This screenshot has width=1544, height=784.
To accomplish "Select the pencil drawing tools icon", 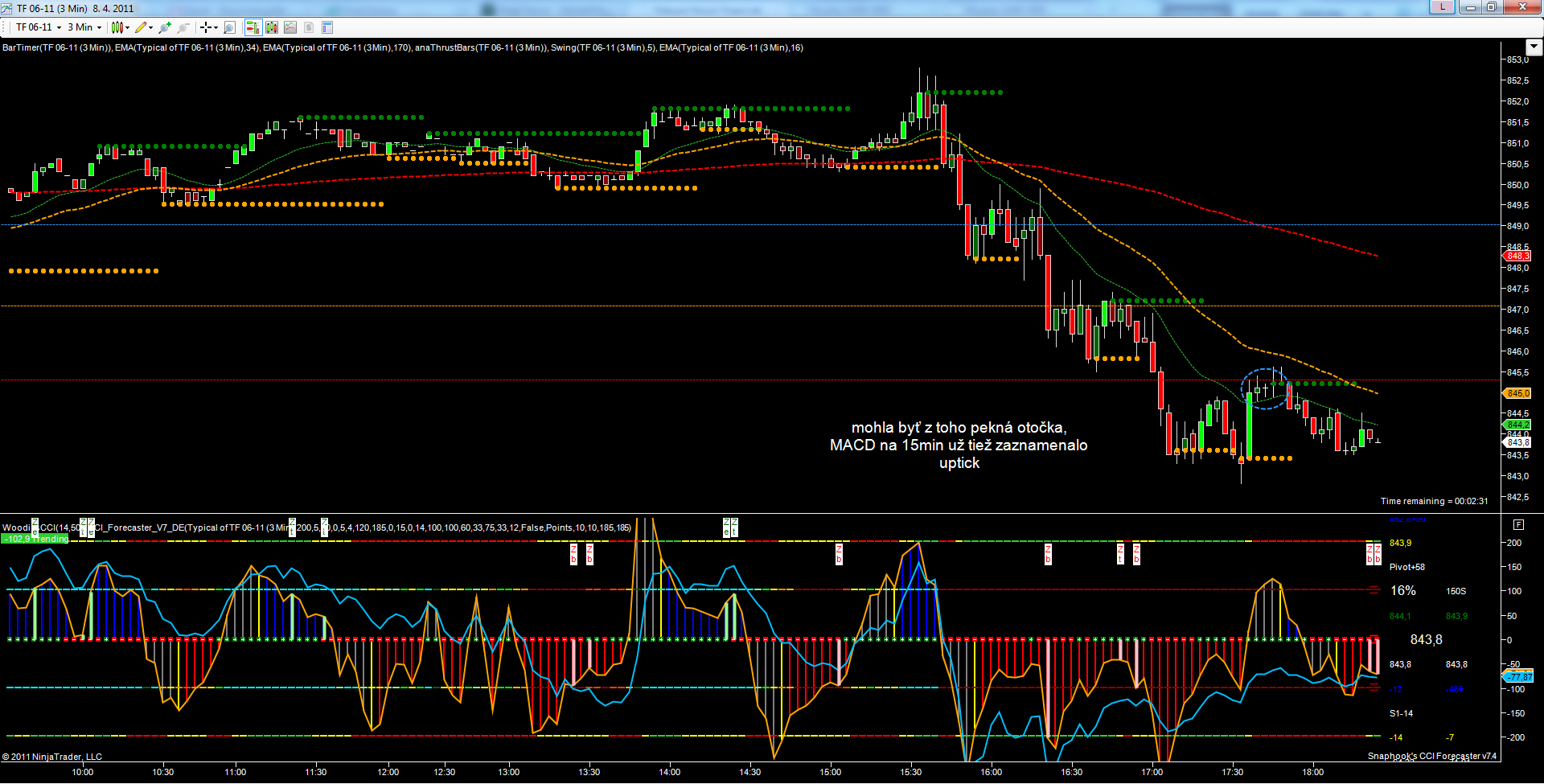I will click(142, 27).
